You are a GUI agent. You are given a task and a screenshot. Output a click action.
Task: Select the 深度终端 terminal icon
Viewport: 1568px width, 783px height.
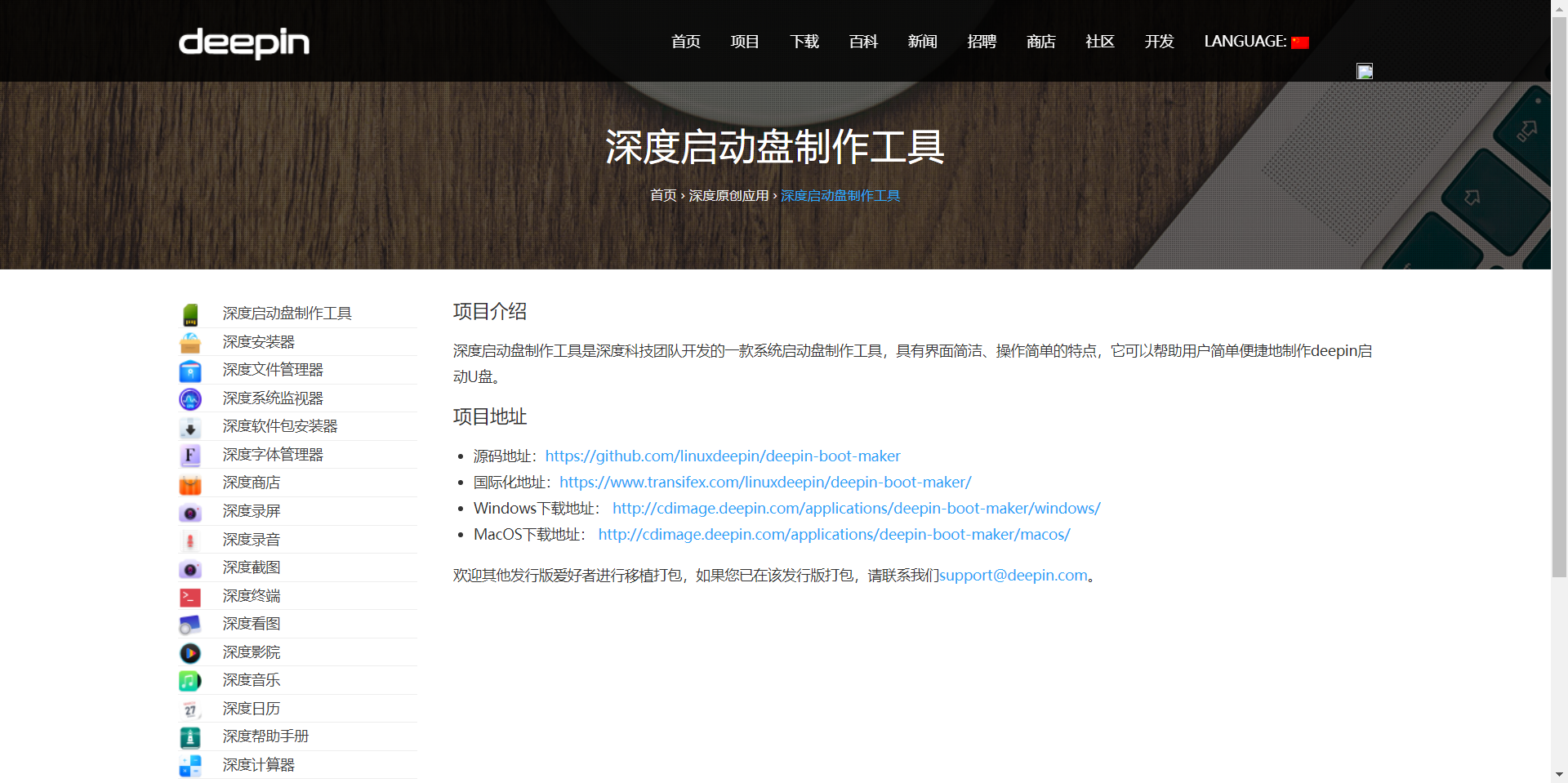[190, 597]
